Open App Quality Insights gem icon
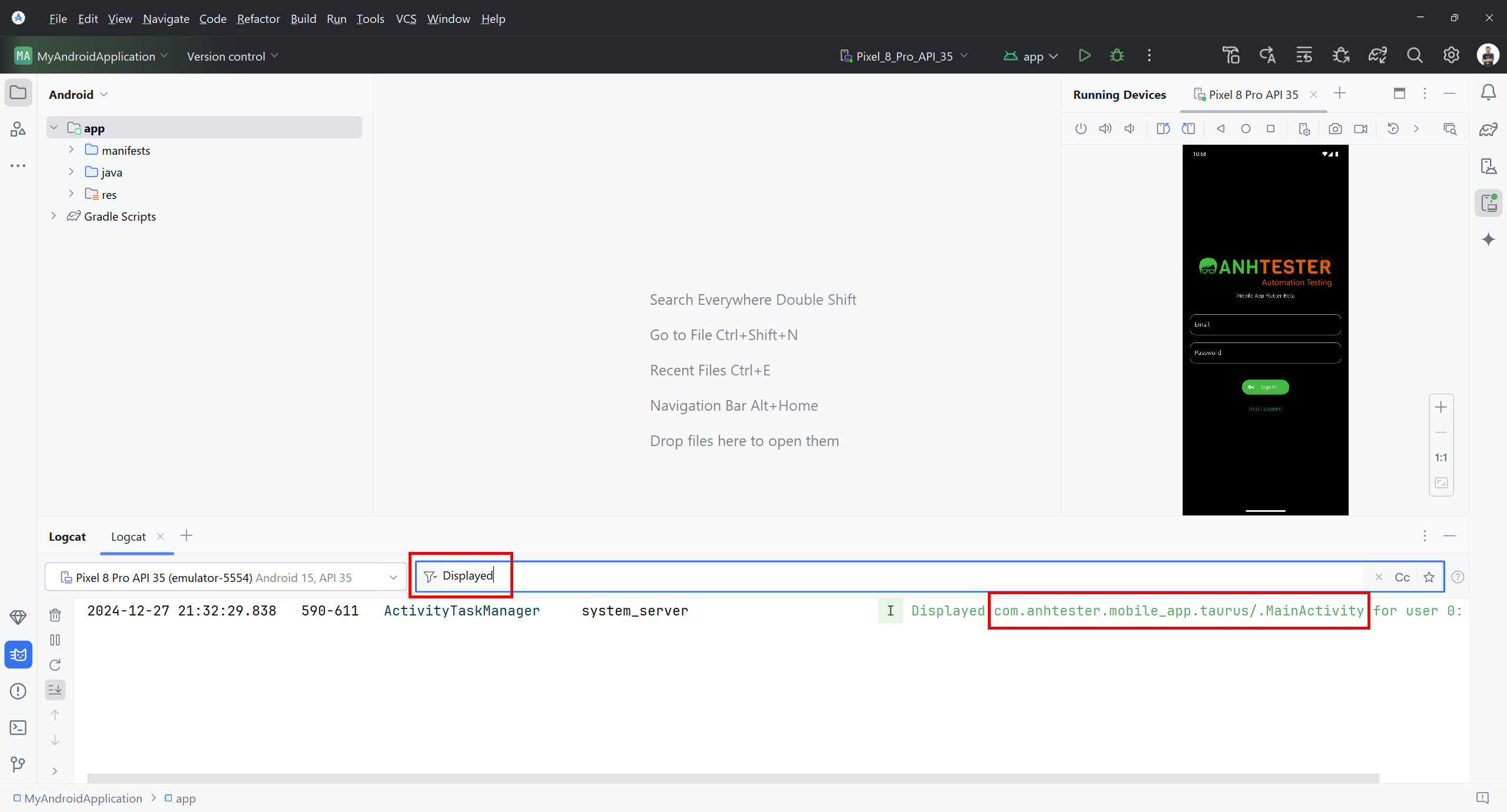Screen dimensions: 1507x812 (x=18, y=617)
